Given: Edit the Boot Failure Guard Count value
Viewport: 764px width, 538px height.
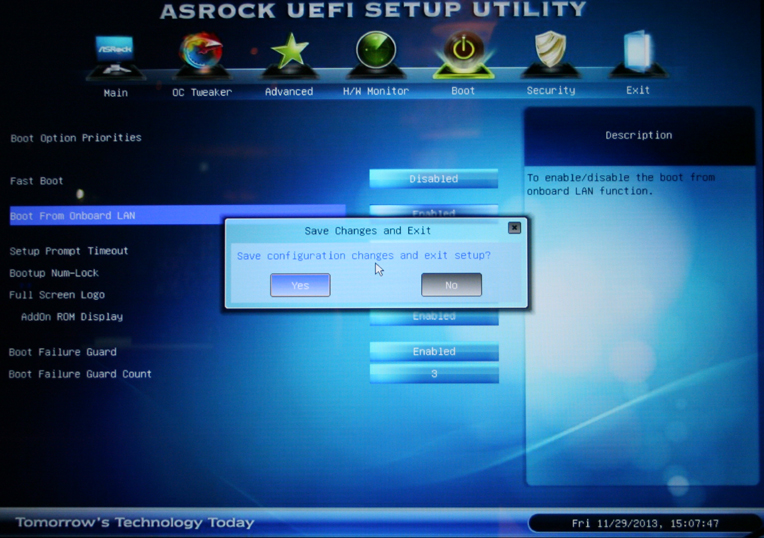Looking at the screenshot, I should click(x=434, y=374).
